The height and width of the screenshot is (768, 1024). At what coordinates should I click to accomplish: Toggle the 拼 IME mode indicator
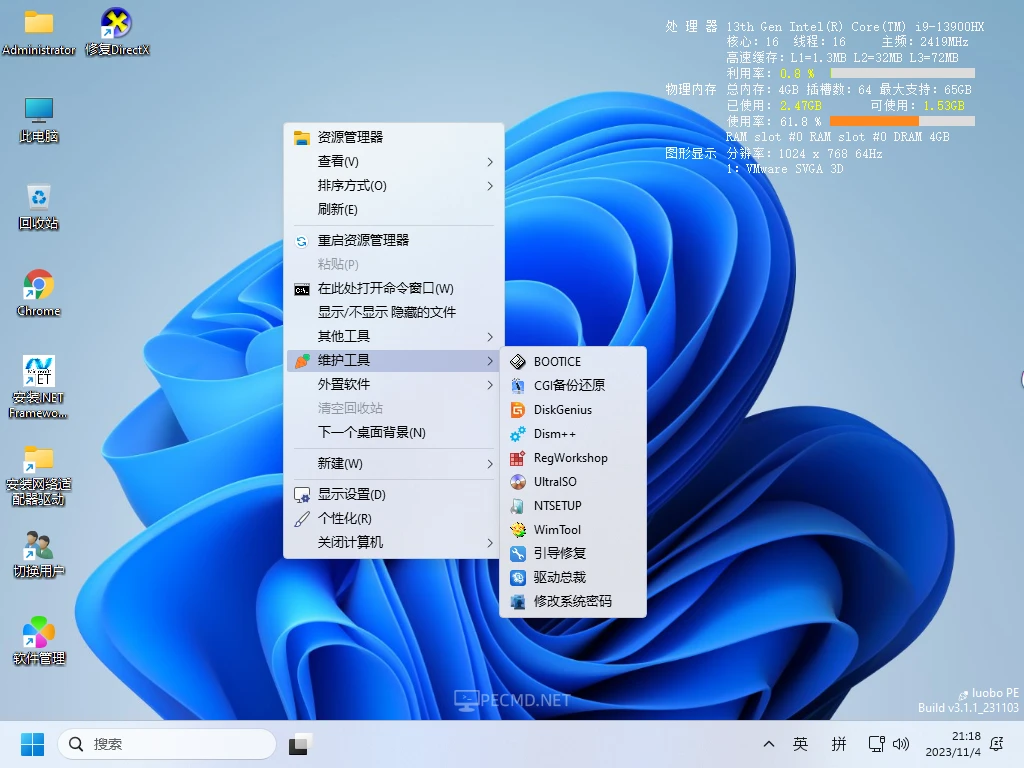[839, 744]
